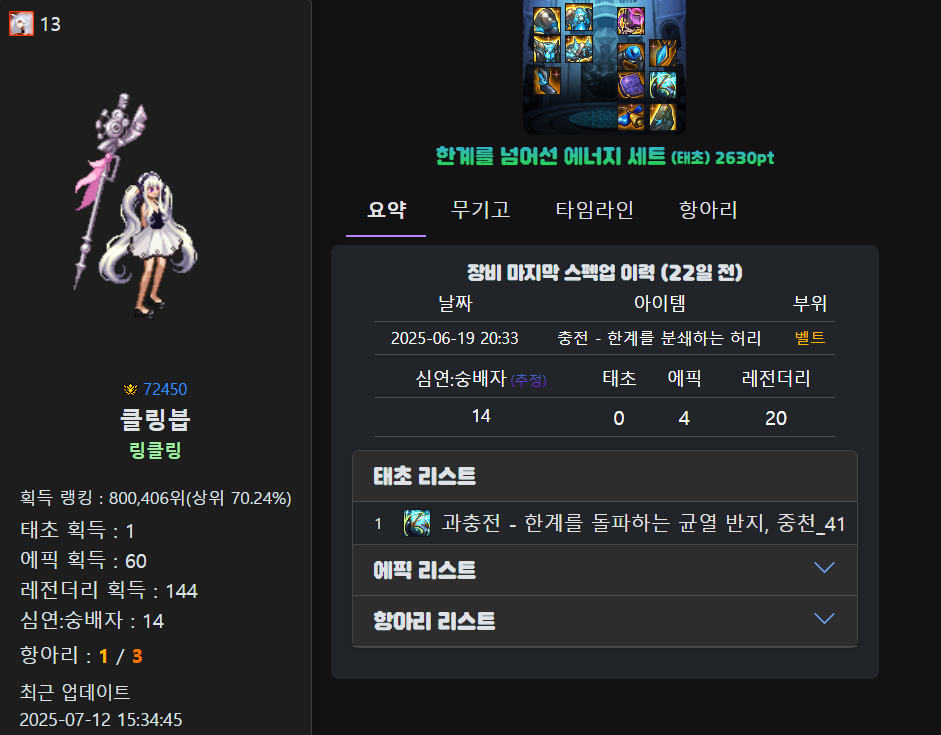The image size is (941, 735).
Task: Open the 타임라인 tab
Action: coord(594,209)
